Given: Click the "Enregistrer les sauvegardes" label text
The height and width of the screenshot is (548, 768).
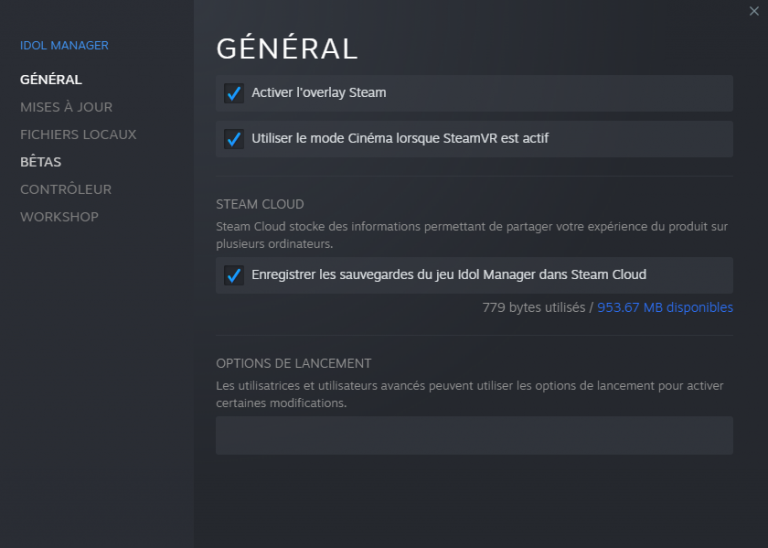Looking at the screenshot, I should 449,275.
